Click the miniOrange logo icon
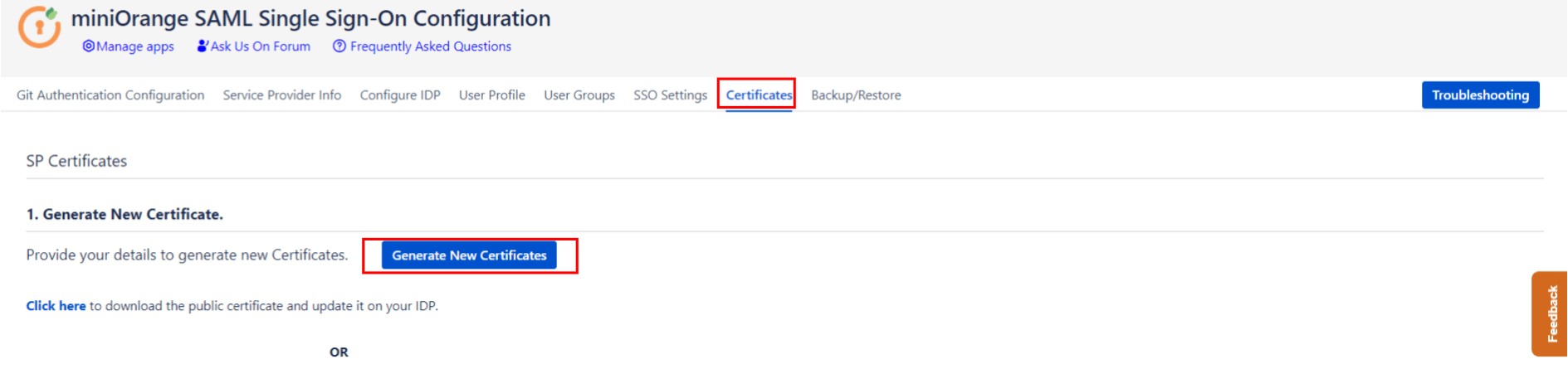Viewport: 1568px width, 369px height. click(x=39, y=27)
